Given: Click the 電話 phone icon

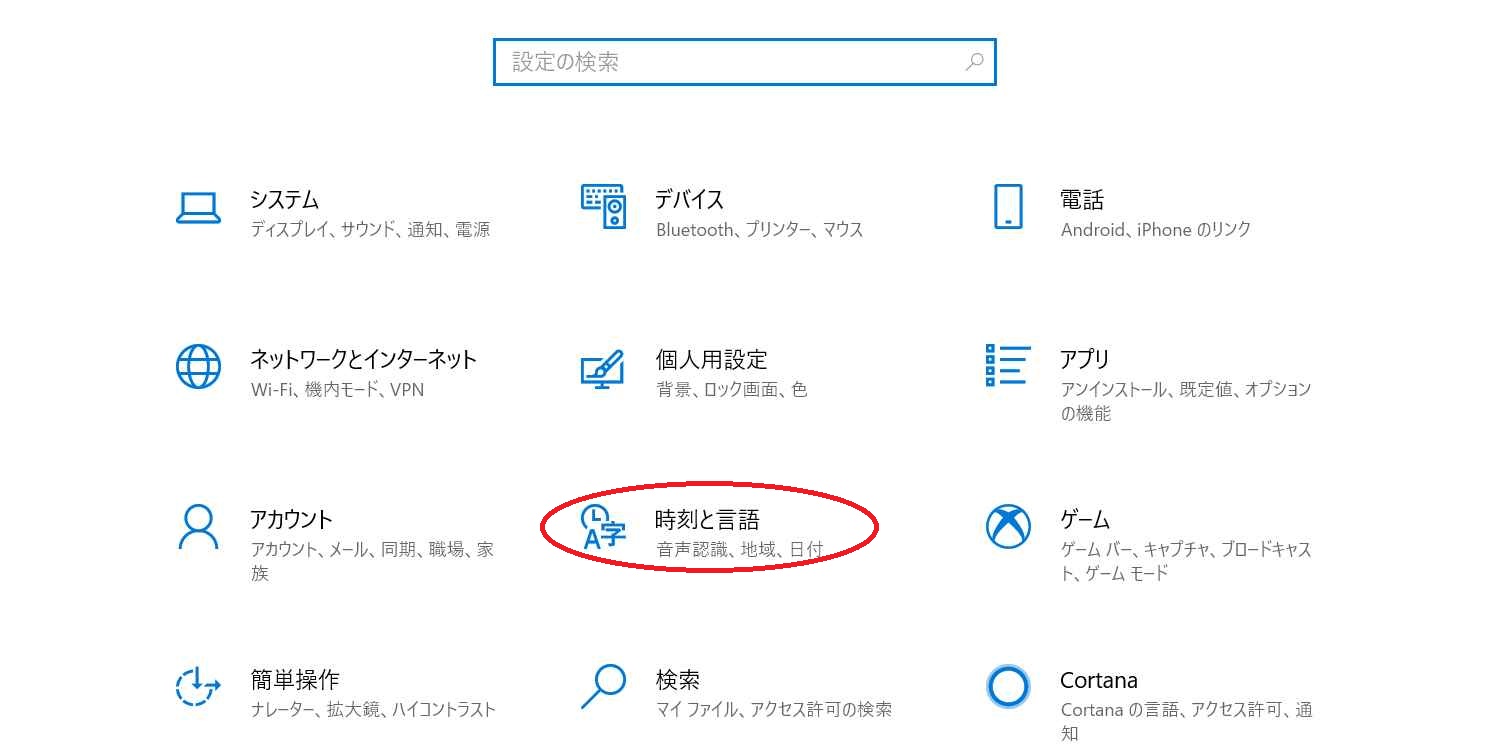Looking at the screenshot, I should coord(1008,207).
